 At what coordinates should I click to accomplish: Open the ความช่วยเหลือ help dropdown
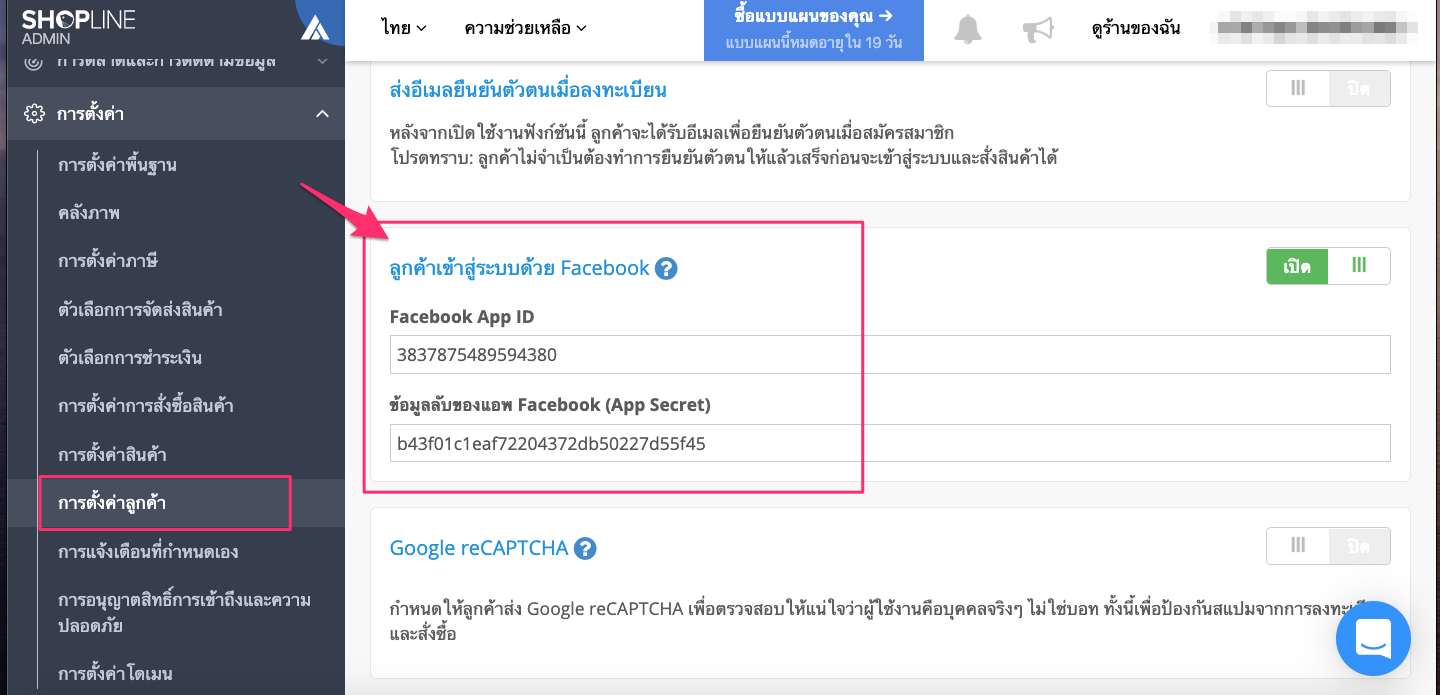tap(525, 28)
